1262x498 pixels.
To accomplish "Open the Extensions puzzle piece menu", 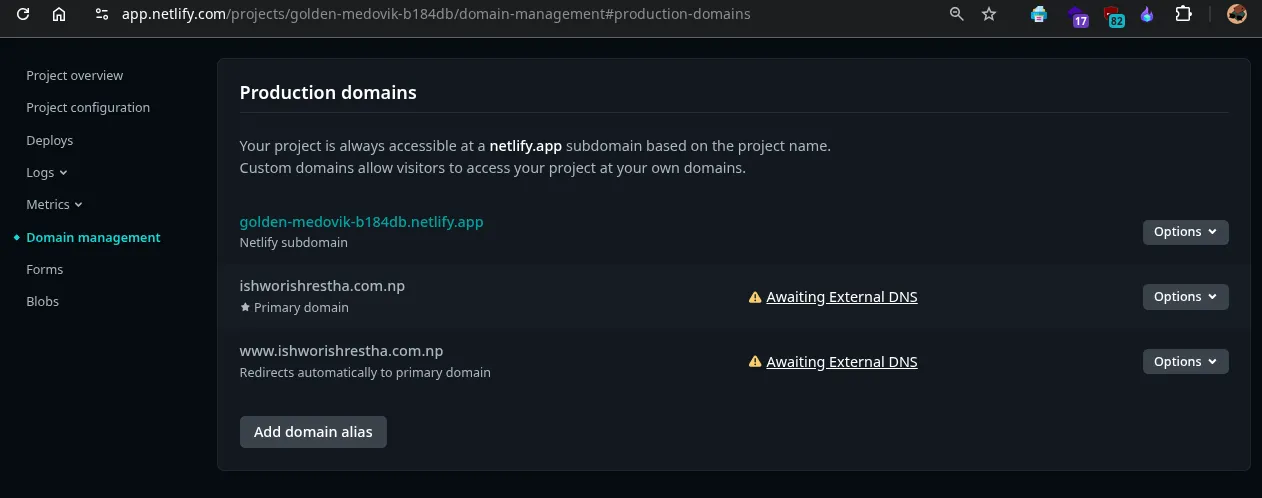I will [1184, 14].
